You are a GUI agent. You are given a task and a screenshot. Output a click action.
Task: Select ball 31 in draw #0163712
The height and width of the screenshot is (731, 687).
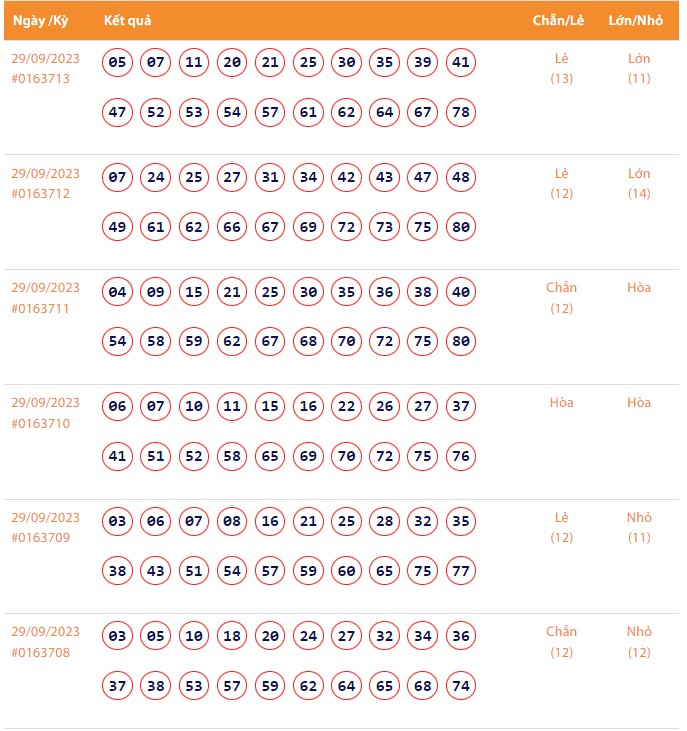click(x=270, y=178)
